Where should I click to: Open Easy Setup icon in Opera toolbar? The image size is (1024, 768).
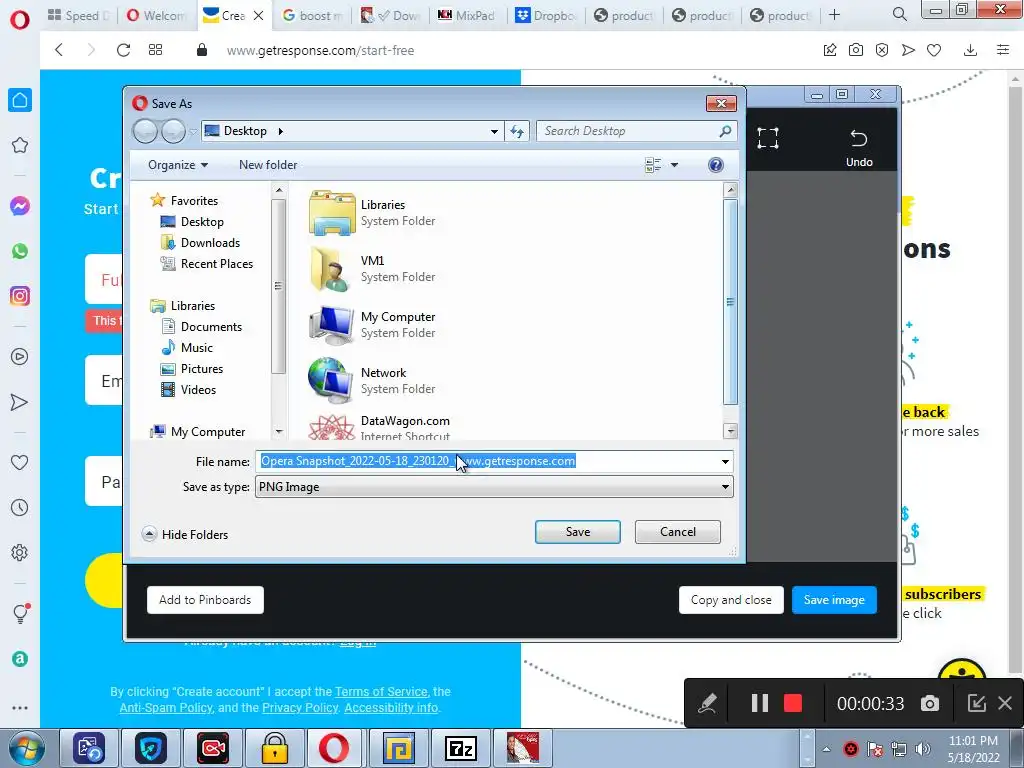(1003, 50)
